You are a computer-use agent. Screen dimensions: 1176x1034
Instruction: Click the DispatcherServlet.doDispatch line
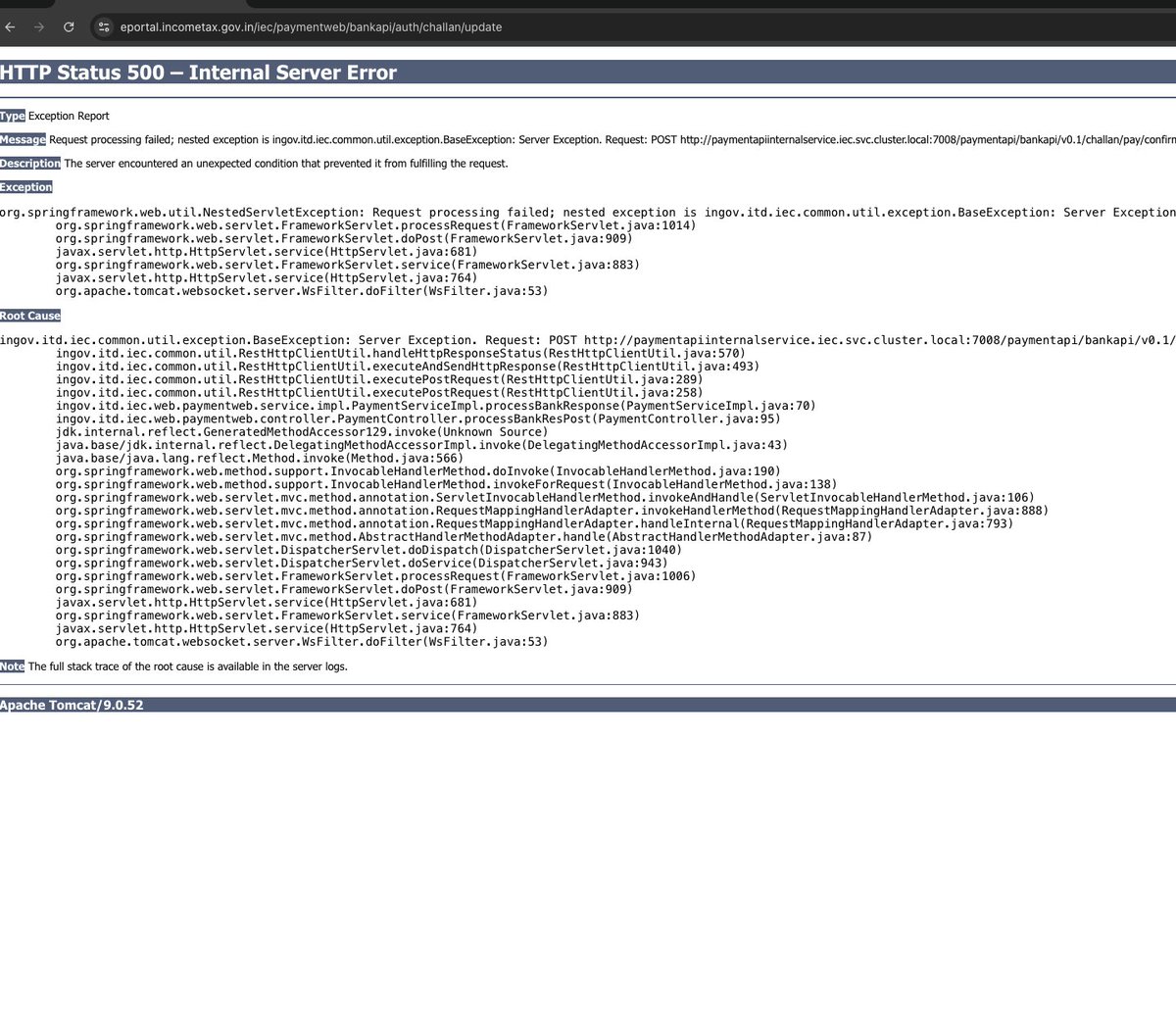[369, 550]
